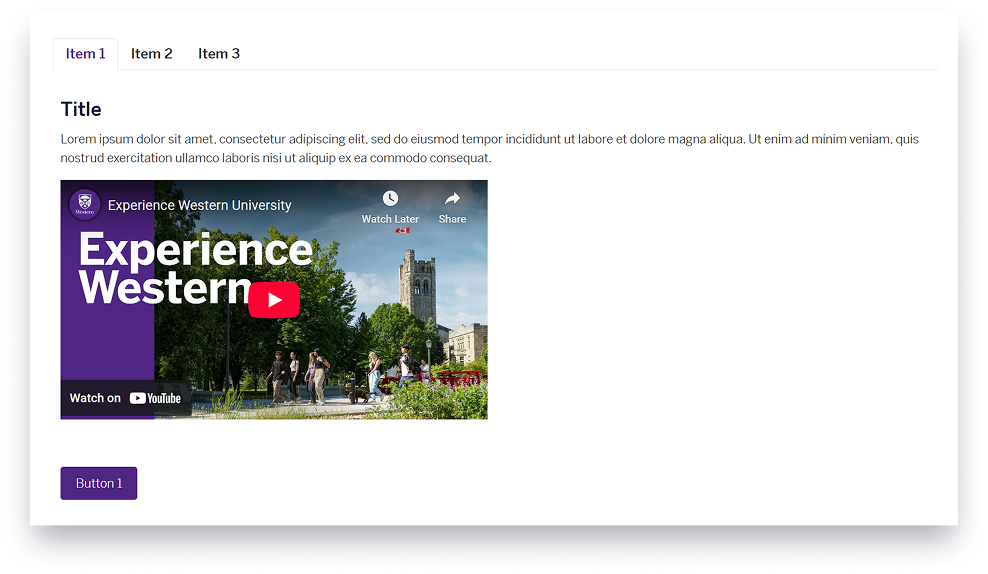The height and width of the screenshot is (574, 988).
Task: Click the purple Button 1
Action: point(99,483)
